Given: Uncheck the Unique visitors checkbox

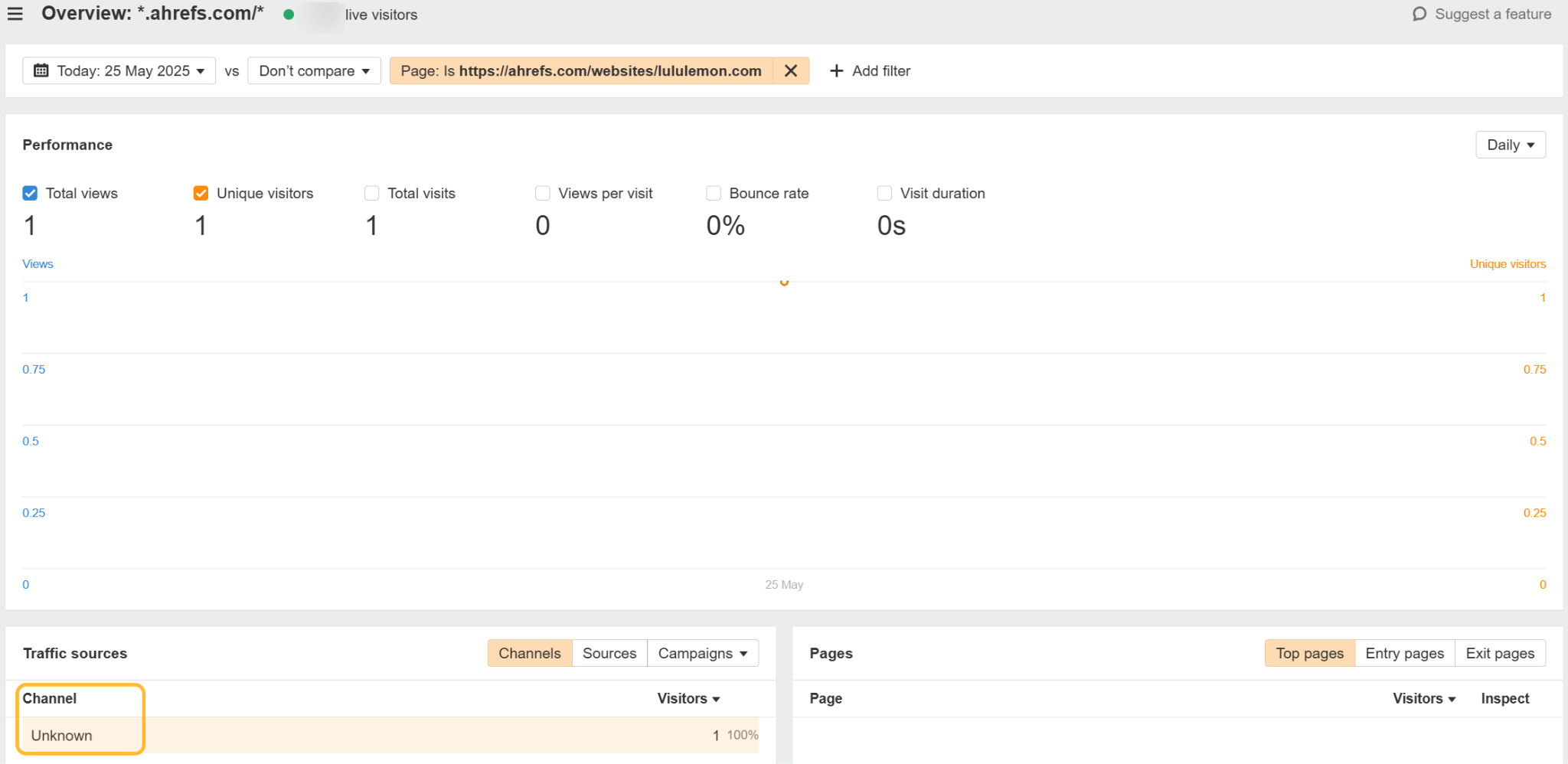Looking at the screenshot, I should tap(201, 194).
